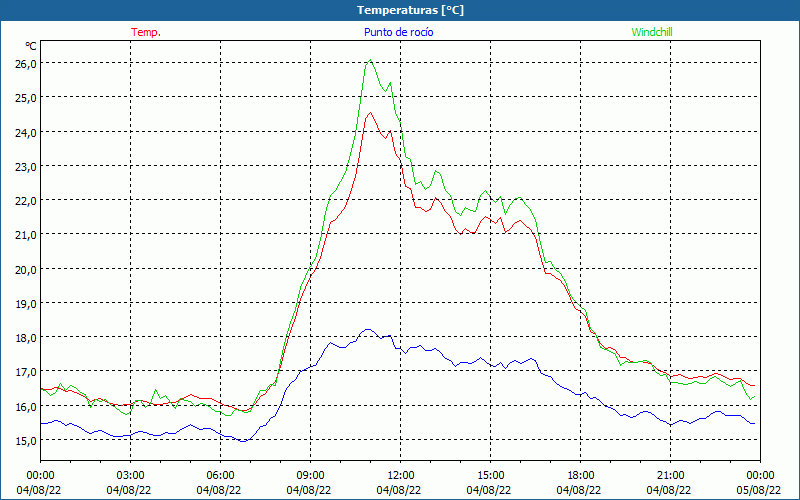Click the blue dew point peak near 11:00
The image size is (800, 500).
pyautogui.click(x=368, y=330)
